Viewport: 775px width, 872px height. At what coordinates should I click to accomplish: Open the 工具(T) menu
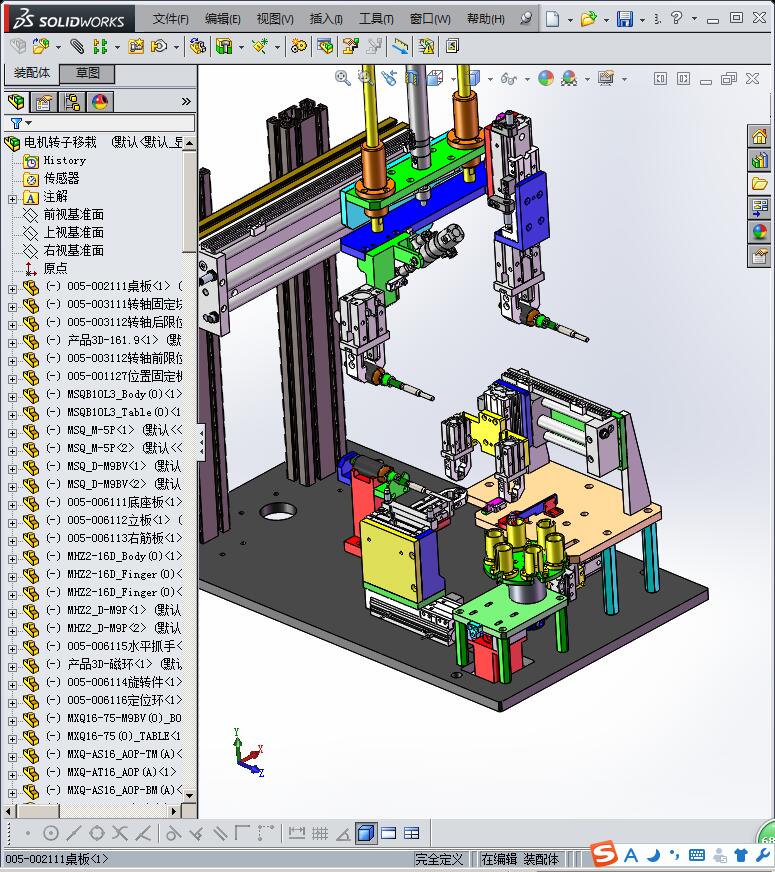click(376, 19)
